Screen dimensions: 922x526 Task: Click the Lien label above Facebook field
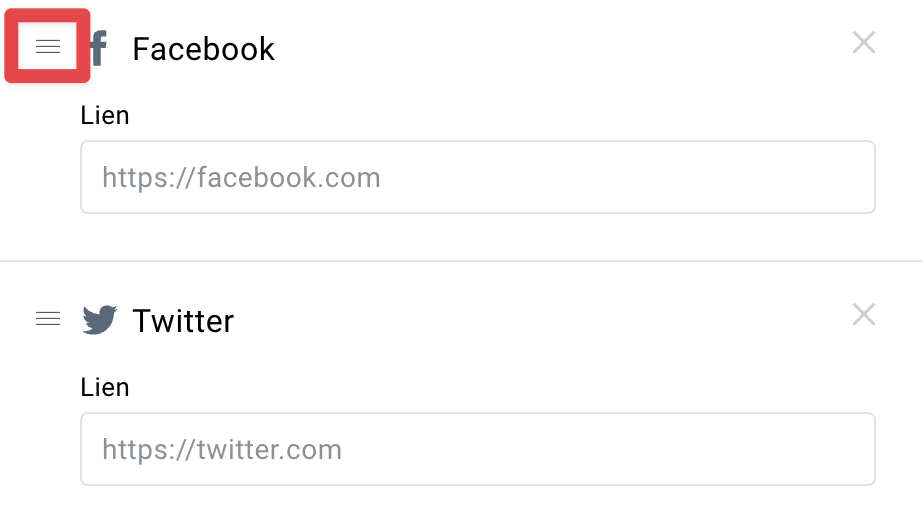(105, 115)
